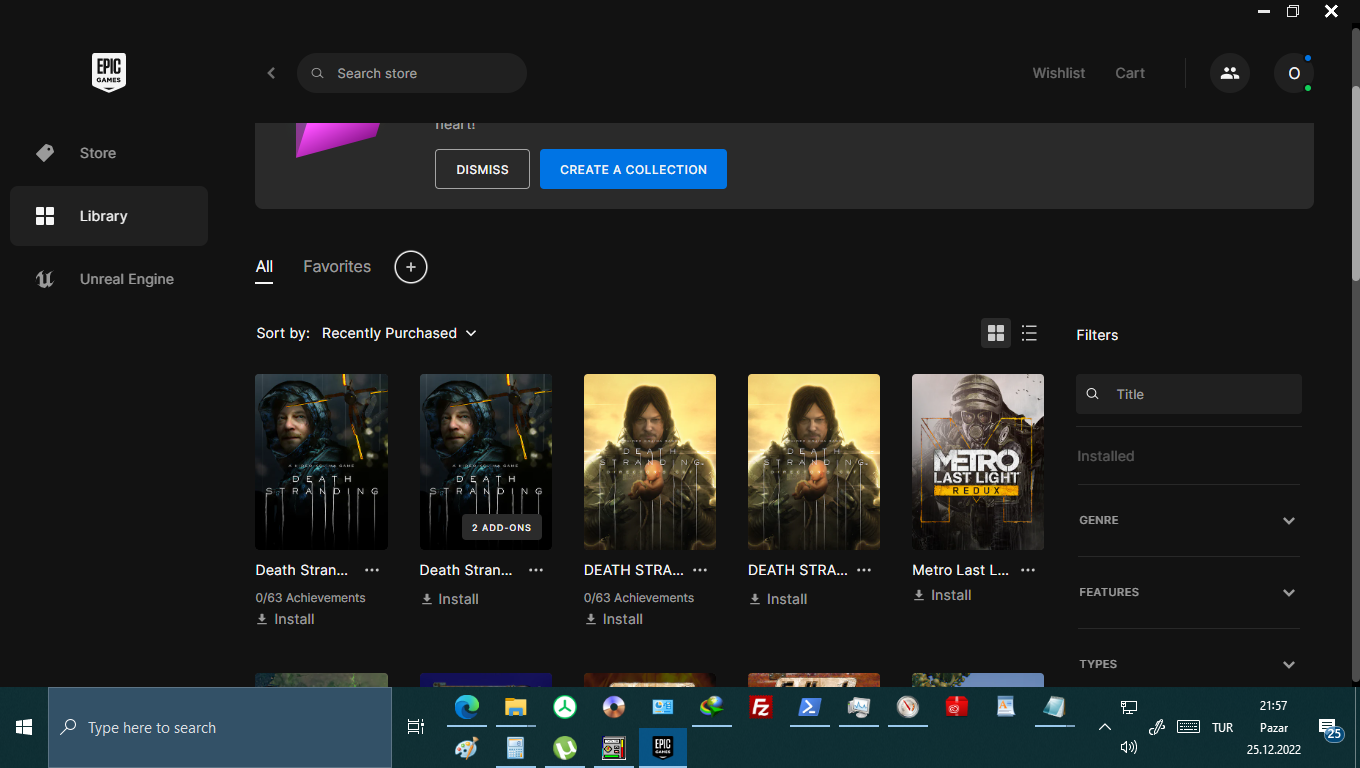Image resolution: width=1360 pixels, height=768 pixels.
Task: Change the TUR input language
Action: point(1222,728)
